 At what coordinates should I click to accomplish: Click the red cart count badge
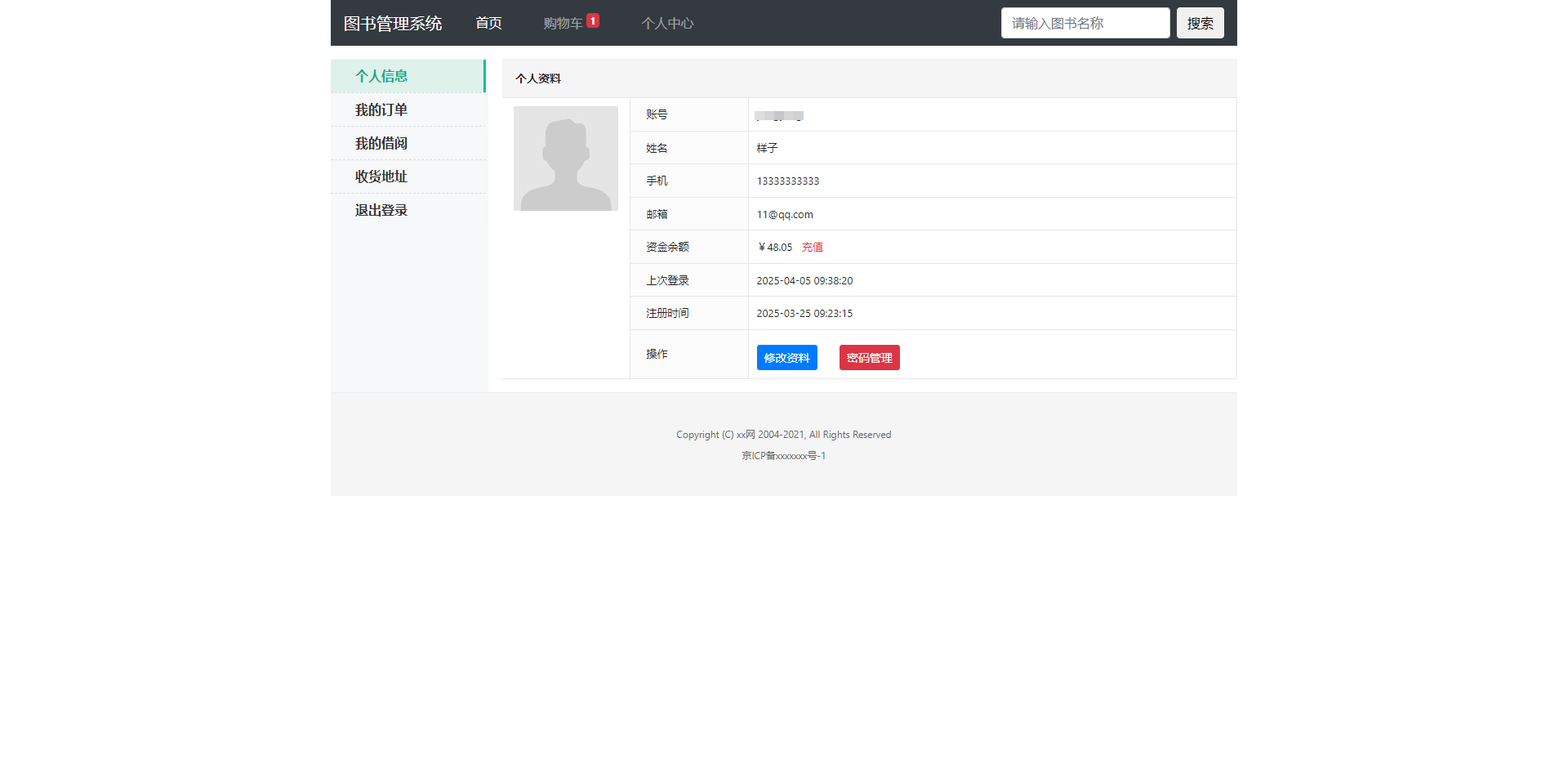coord(593,20)
